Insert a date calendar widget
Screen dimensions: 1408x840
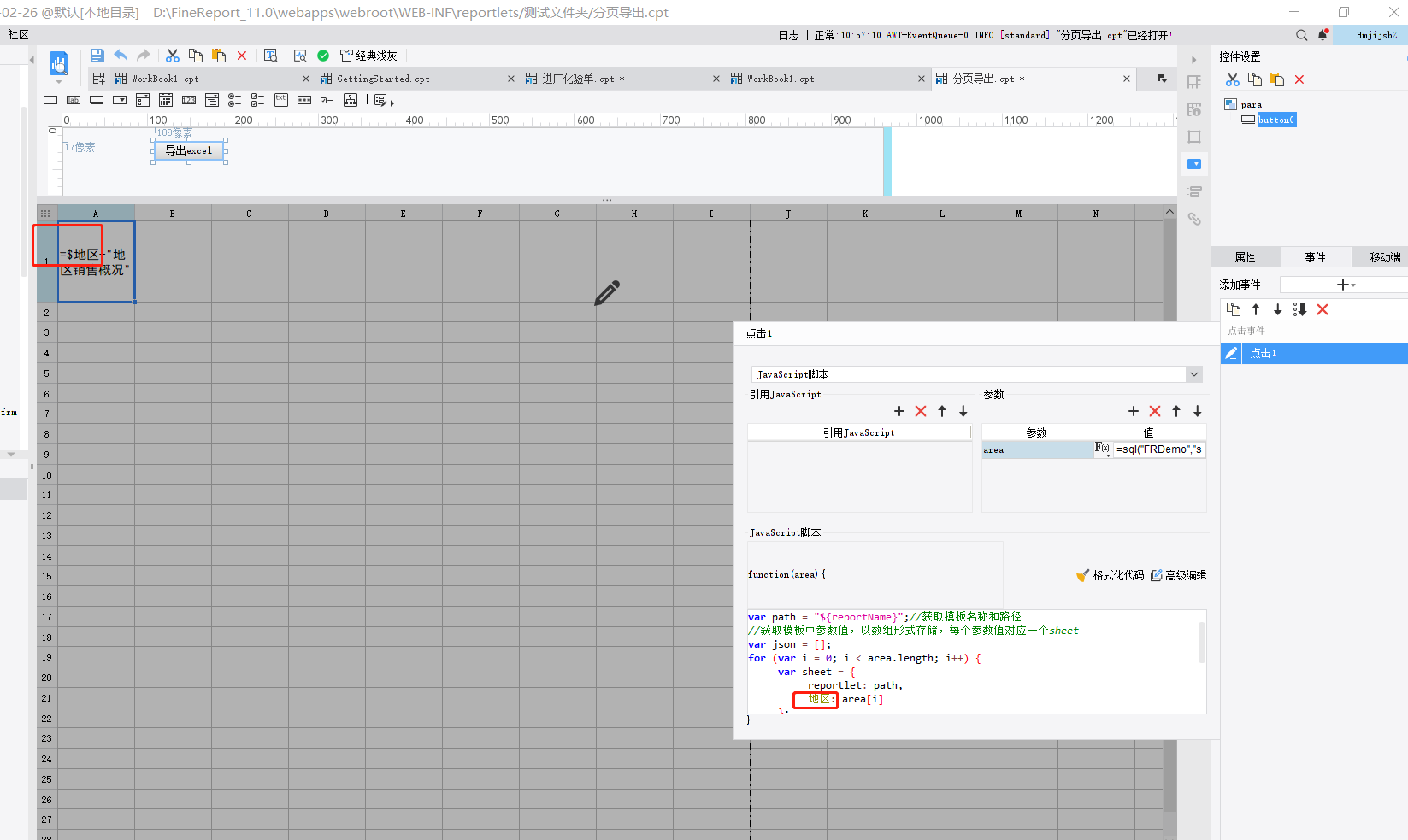pos(166,100)
